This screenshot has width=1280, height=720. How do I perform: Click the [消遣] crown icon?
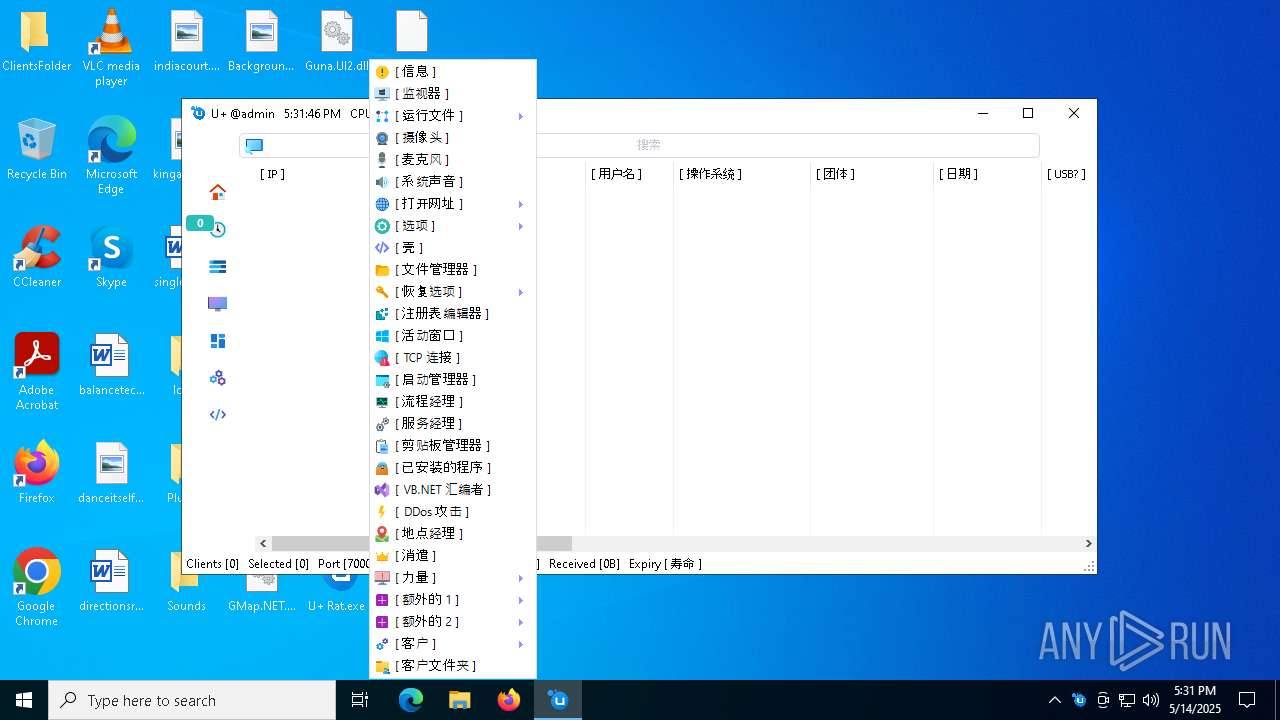(x=382, y=556)
